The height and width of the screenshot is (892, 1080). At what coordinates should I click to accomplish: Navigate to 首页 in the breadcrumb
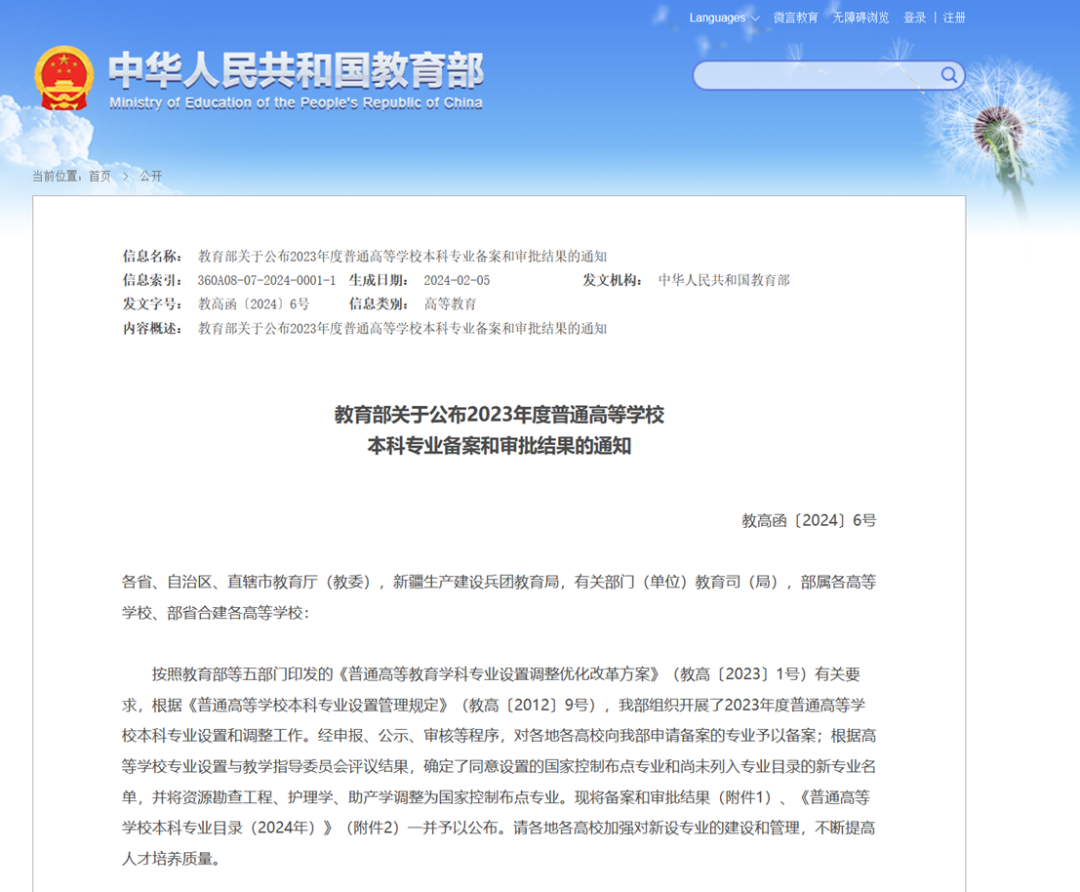pyautogui.click(x=98, y=176)
